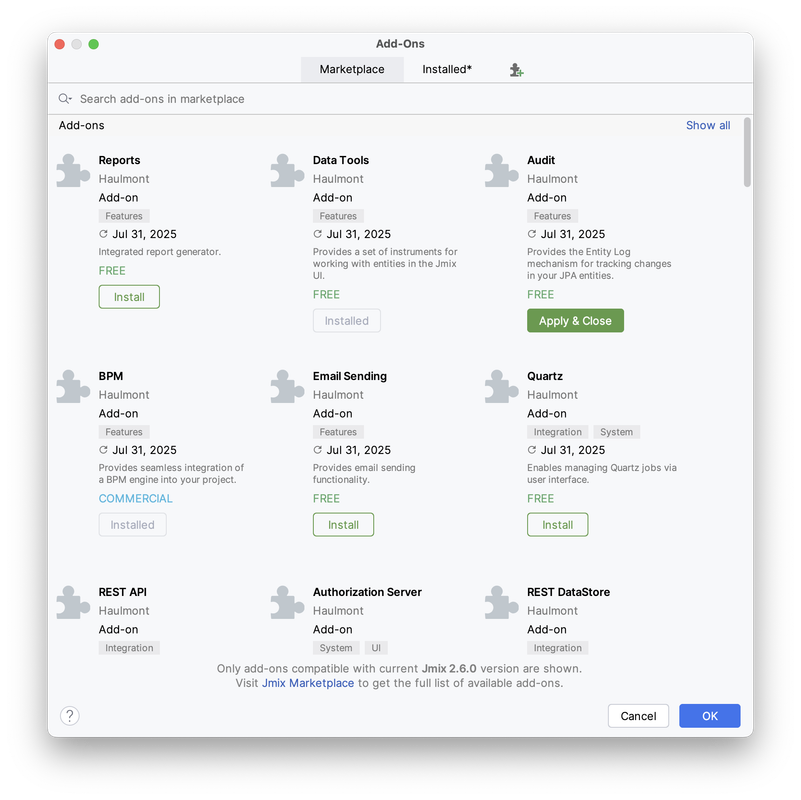Open the Audit add-on title
Screen dimensions: 801x800
pyautogui.click(x=541, y=160)
